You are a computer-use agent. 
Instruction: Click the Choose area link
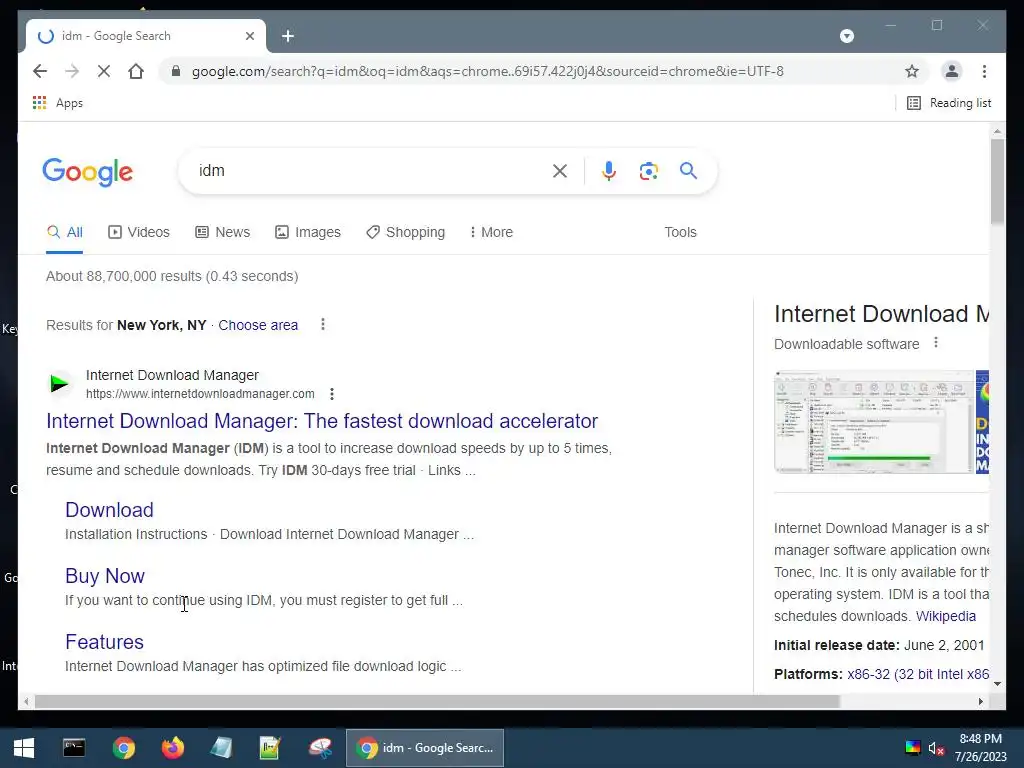coord(258,325)
